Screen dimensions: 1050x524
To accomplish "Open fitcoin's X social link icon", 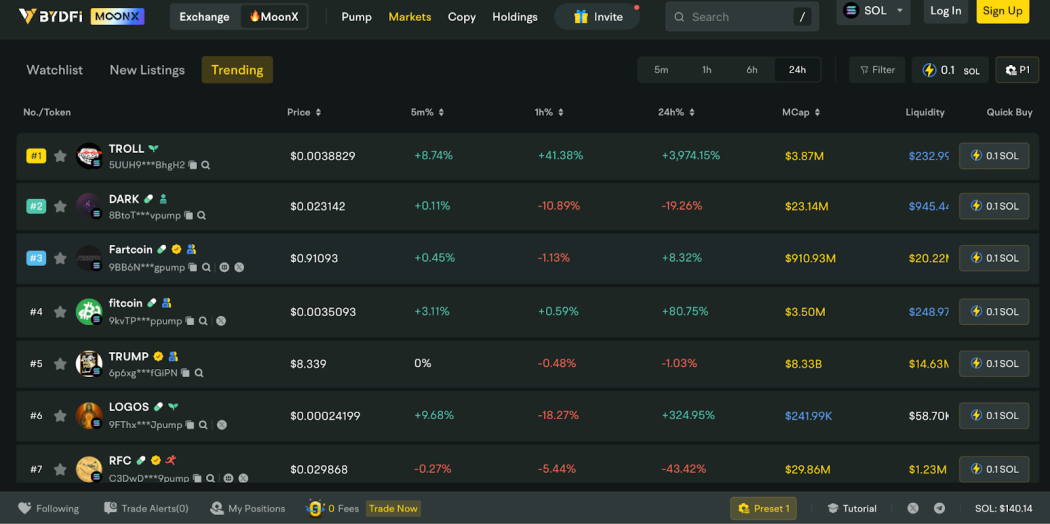I will pyautogui.click(x=221, y=321).
